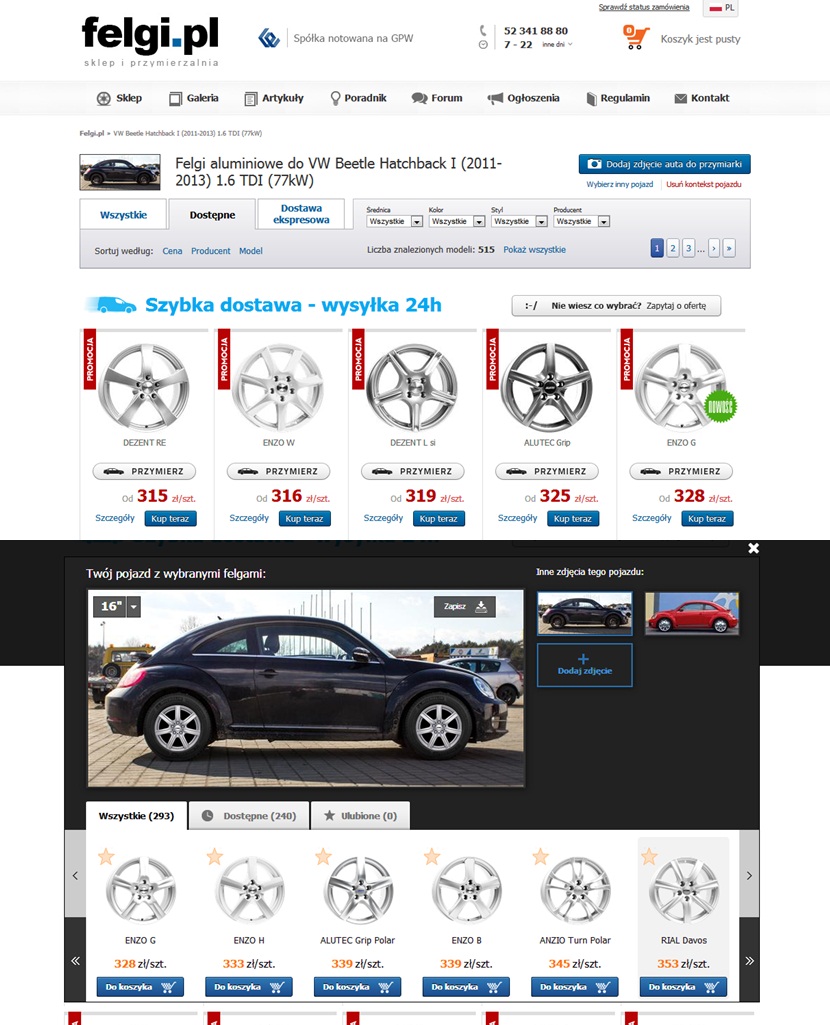Expand the Producent filter dropdown
Screen dimensions: 830x1025
click(581, 222)
